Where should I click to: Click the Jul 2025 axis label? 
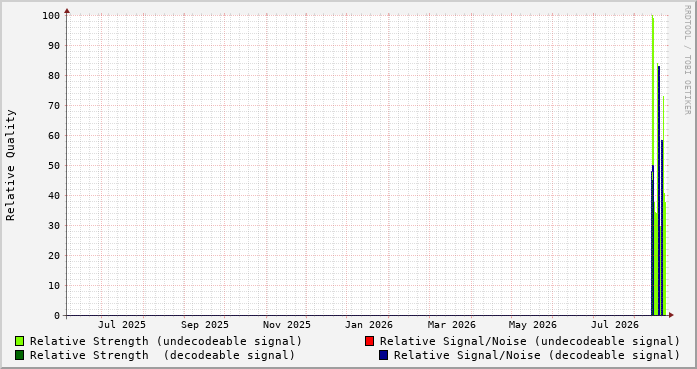pyautogui.click(x=122, y=325)
